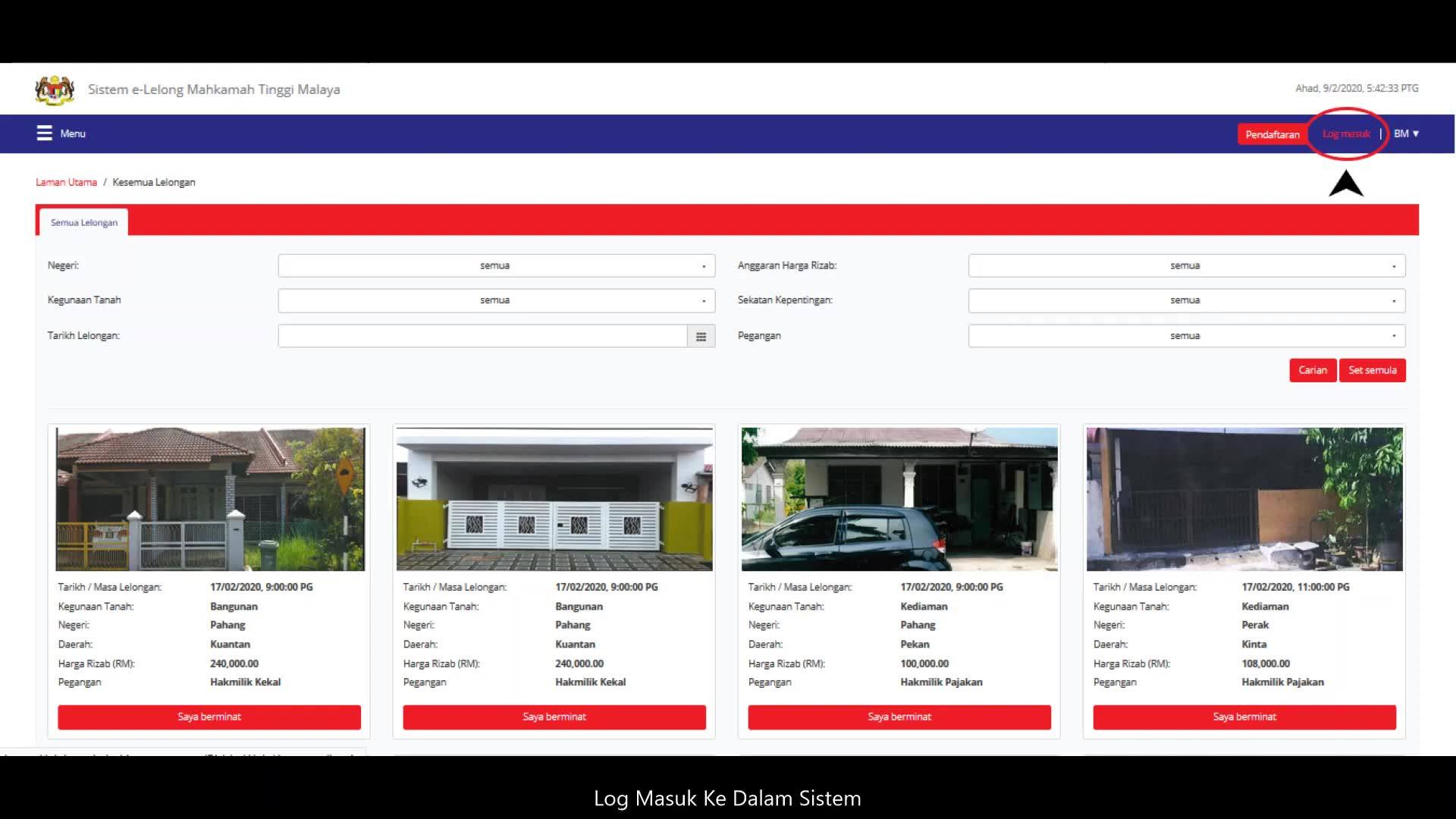Image resolution: width=1456 pixels, height=819 pixels.
Task: Open the photo of the white gated building
Action: [554, 499]
